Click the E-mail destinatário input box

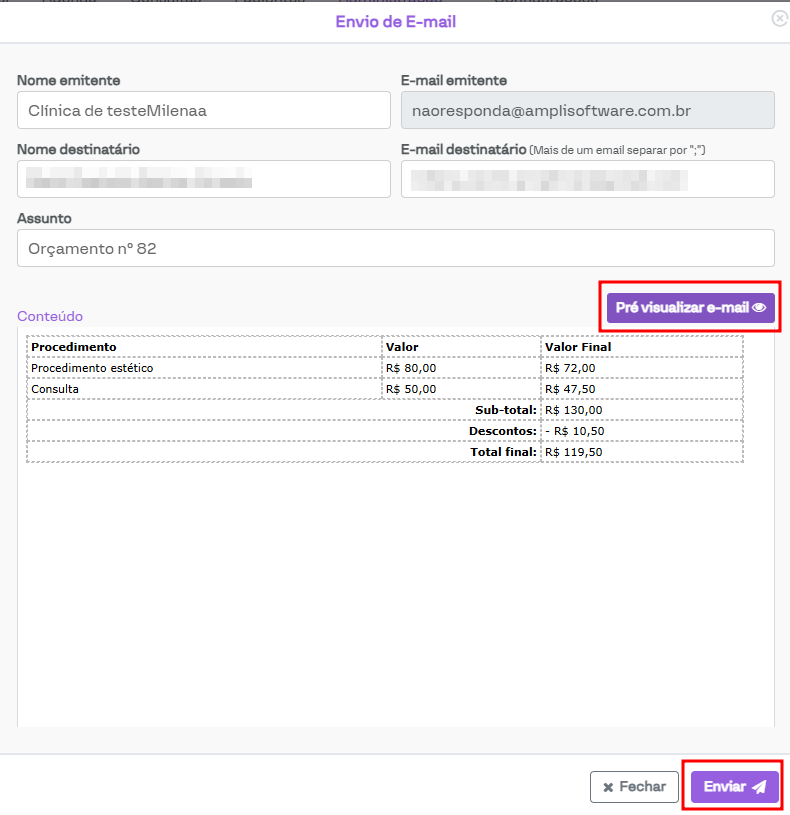pyautogui.click(x=587, y=180)
